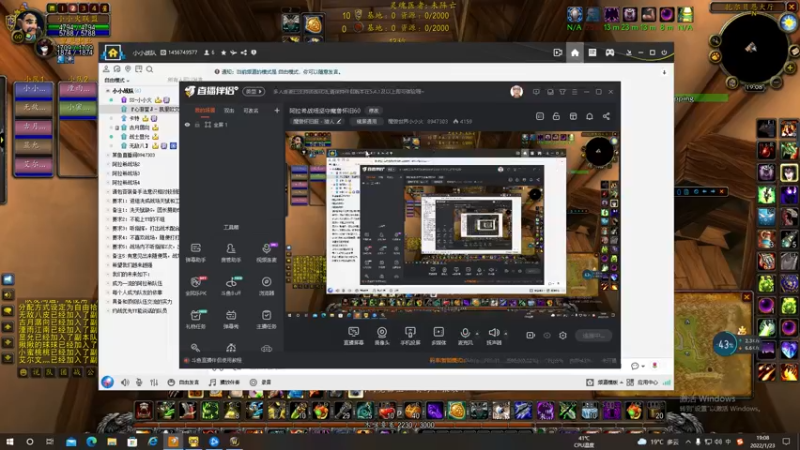The height and width of the screenshot is (450, 800).
Task: Add a 手机投屏 phone cast source
Action: click(410, 336)
